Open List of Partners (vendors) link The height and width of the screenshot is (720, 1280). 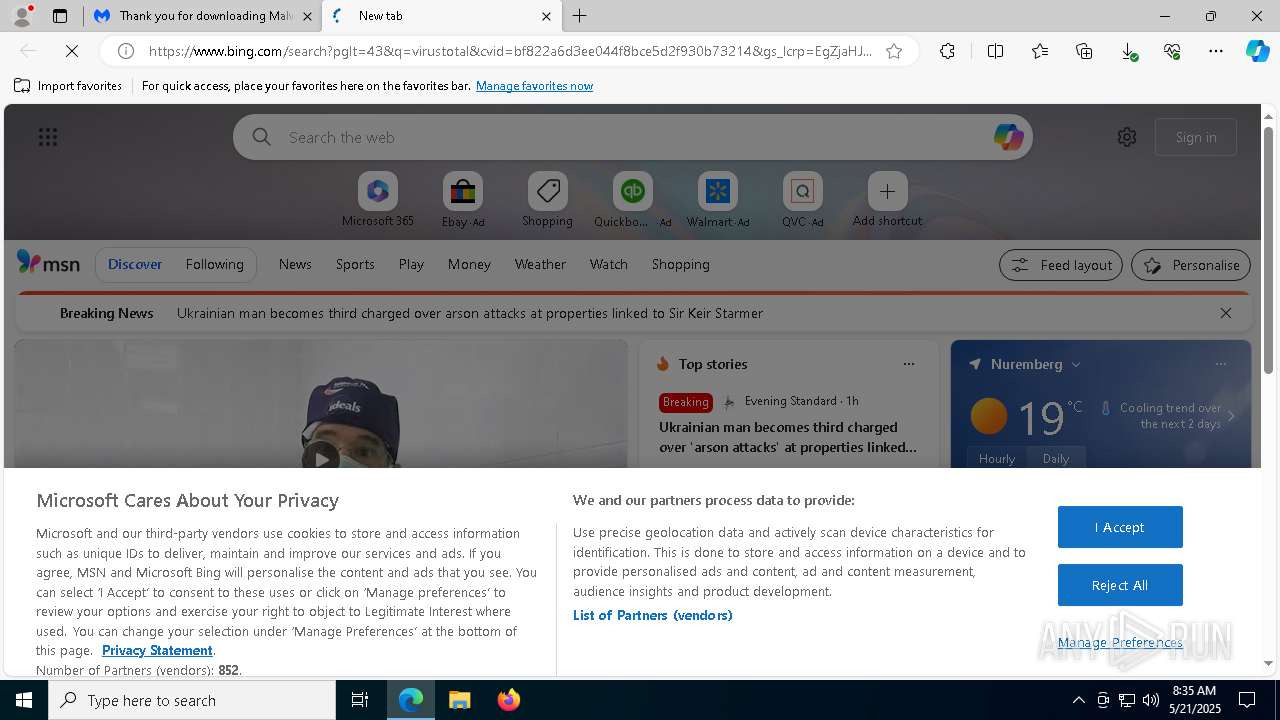click(653, 615)
